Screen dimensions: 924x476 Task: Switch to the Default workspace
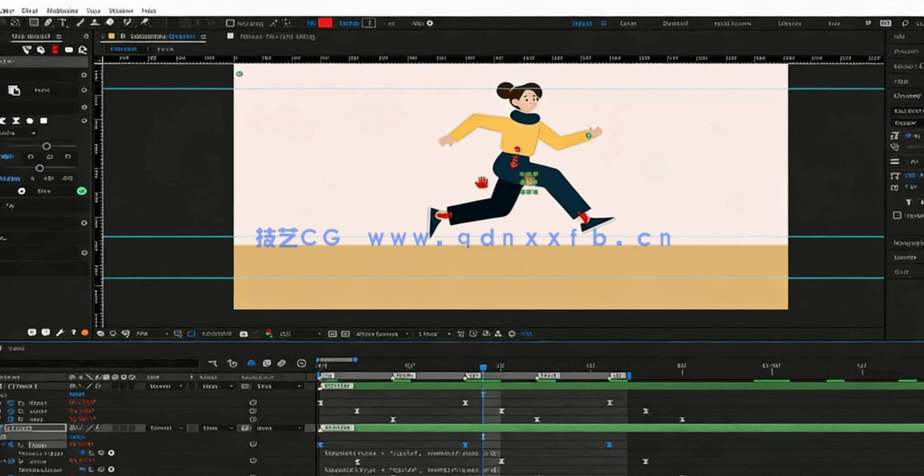coord(583,23)
